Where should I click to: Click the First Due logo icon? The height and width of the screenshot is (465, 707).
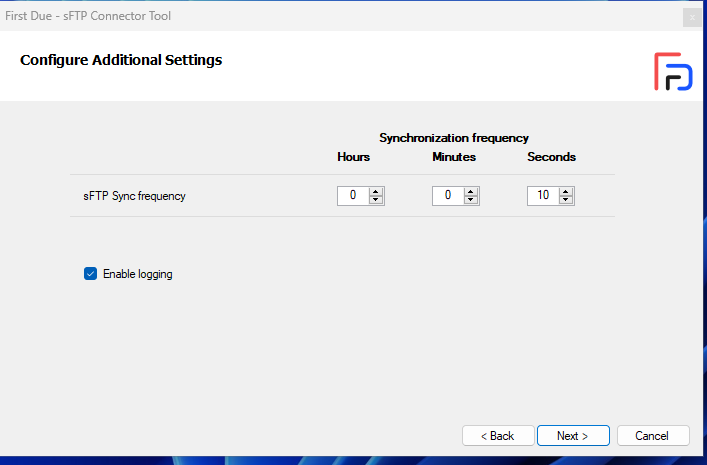click(x=673, y=72)
